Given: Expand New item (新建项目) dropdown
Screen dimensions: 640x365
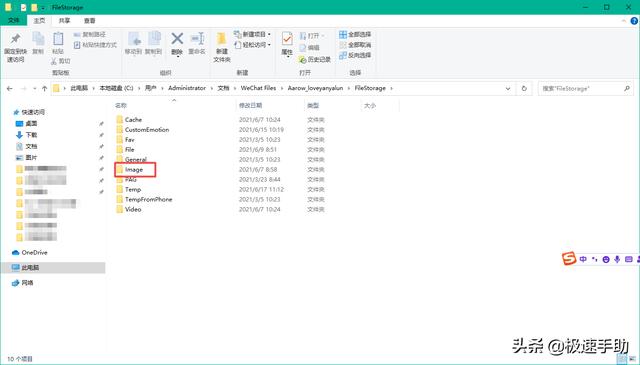Looking at the screenshot, I should pos(269,34).
